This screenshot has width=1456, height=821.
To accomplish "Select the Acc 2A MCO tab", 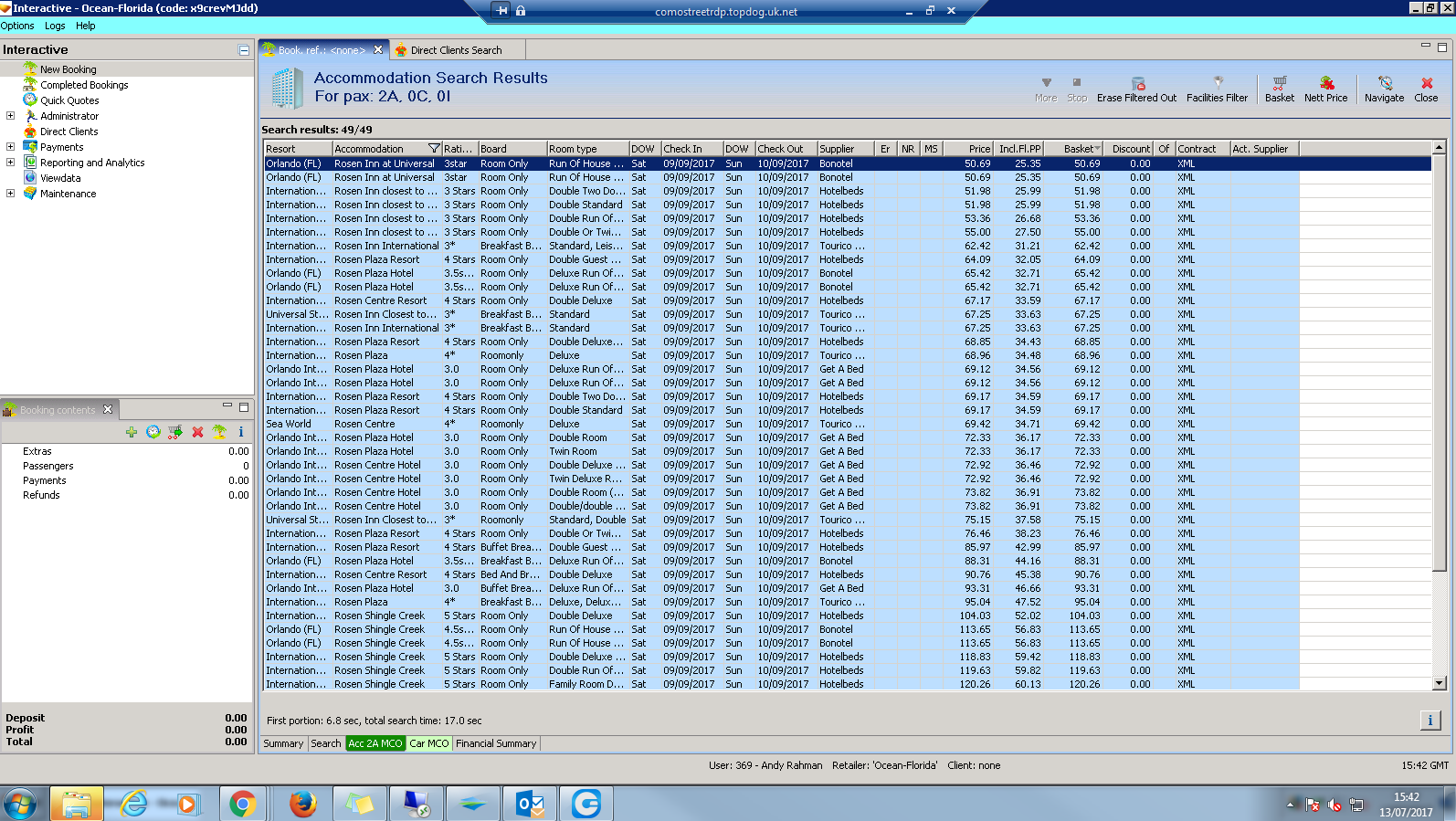I will pos(375,743).
